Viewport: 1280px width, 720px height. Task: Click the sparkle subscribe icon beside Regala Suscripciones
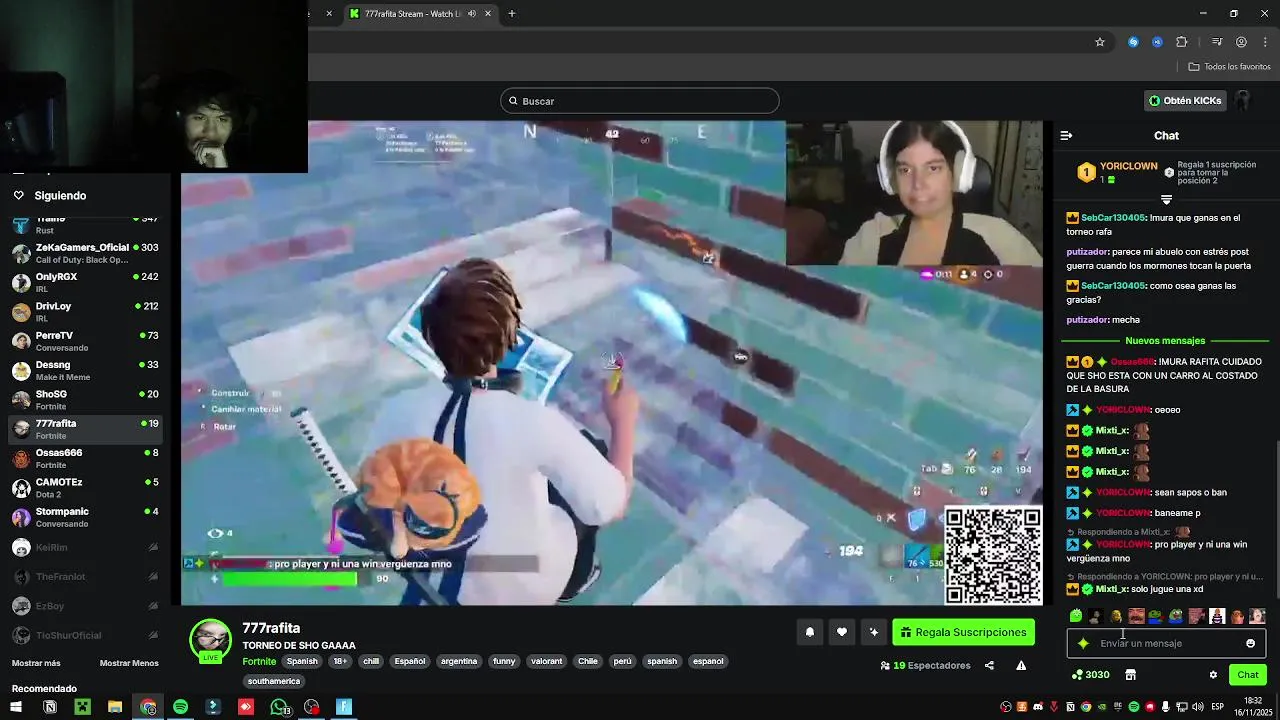coord(874,632)
